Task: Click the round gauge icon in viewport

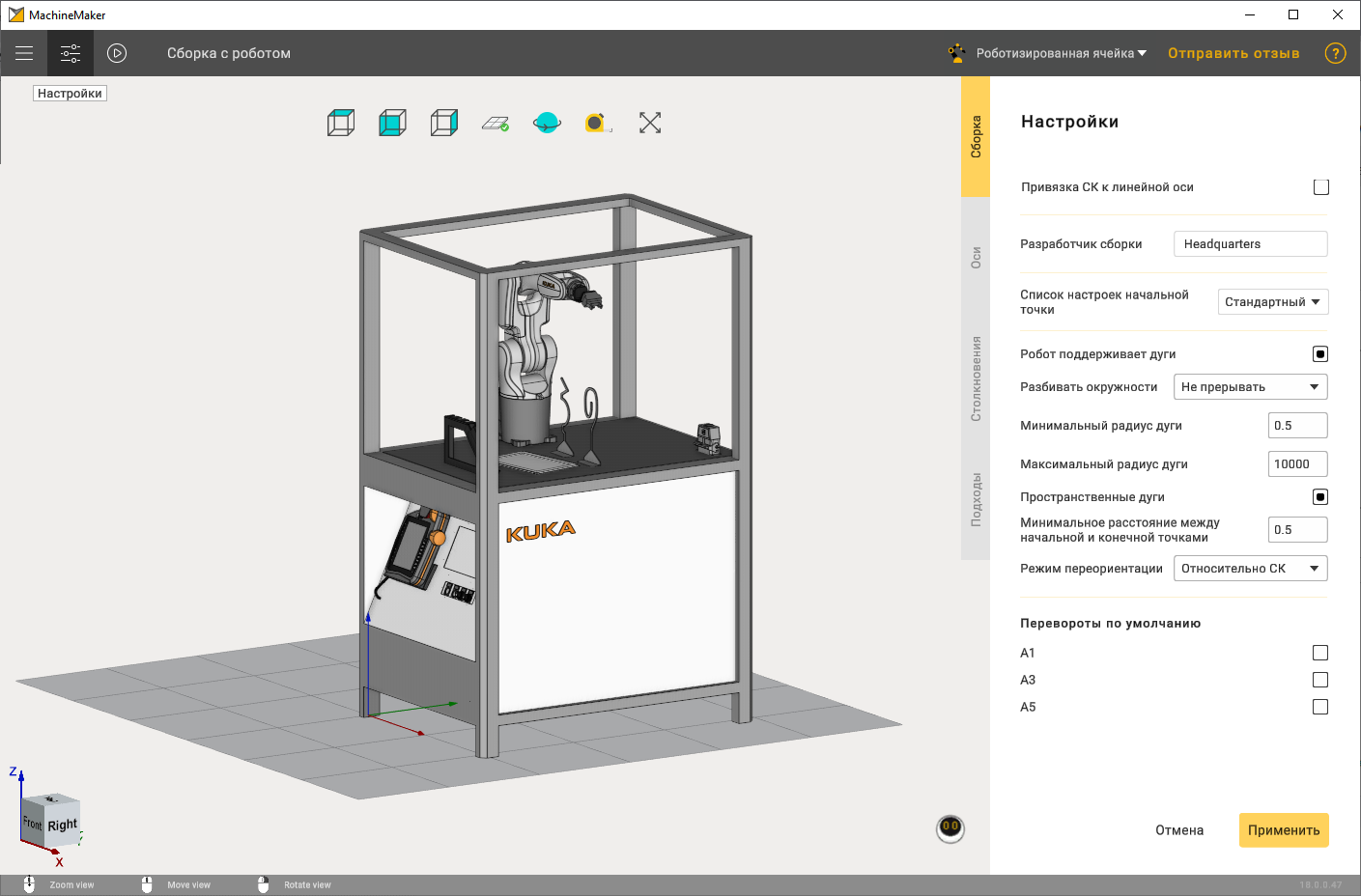Action: coord(950,828)
